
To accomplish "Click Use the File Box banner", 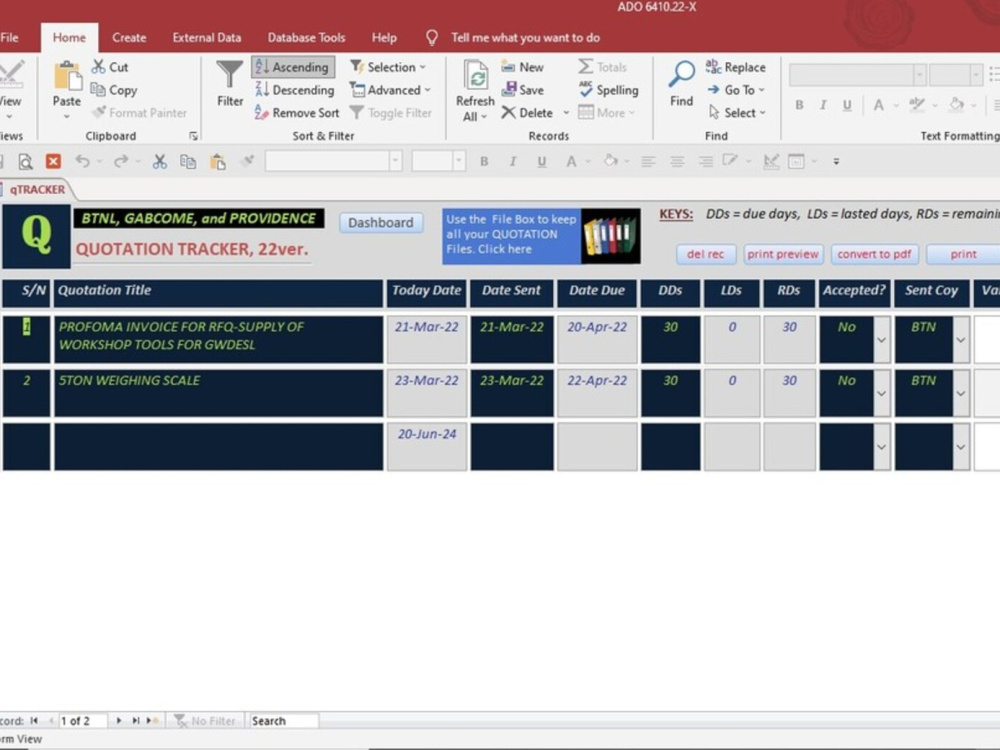I will 511,235.
